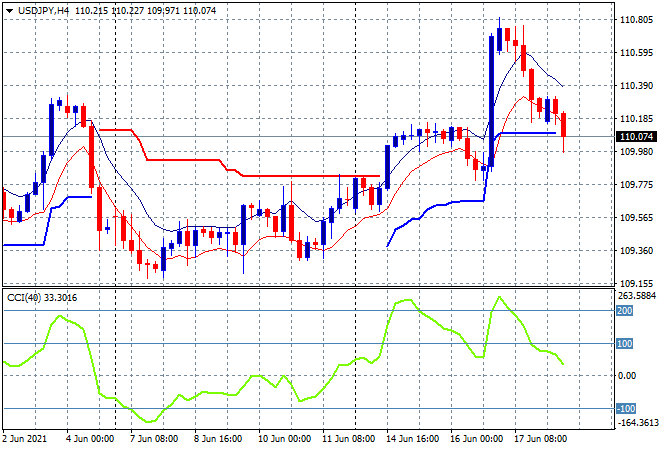Click the CCI 100 level label
This screenshot has width=660, height=450.
click(625, 343)
